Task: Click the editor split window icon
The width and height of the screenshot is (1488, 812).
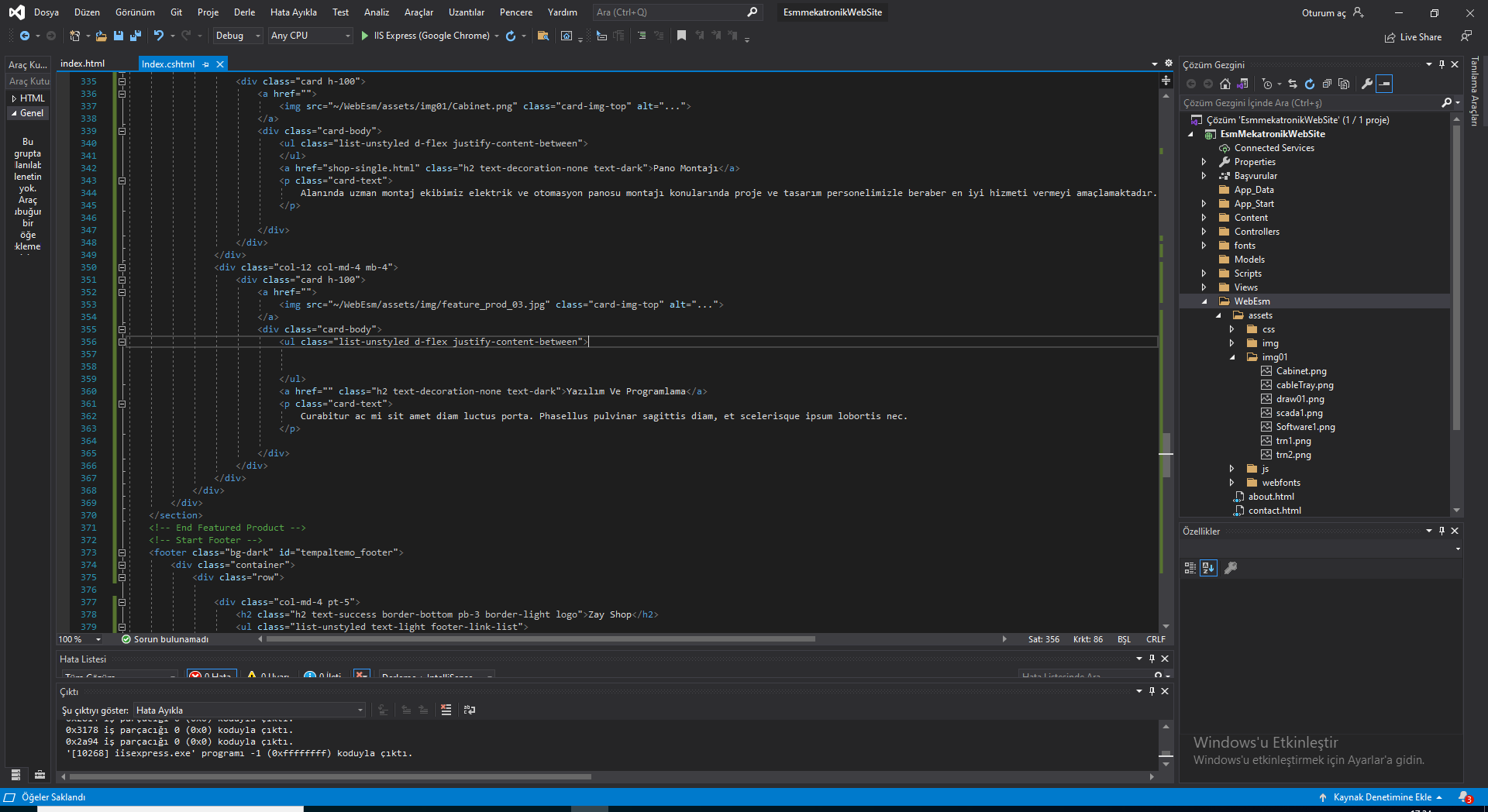Action: pyautogui.click(x=1166, y=81)
